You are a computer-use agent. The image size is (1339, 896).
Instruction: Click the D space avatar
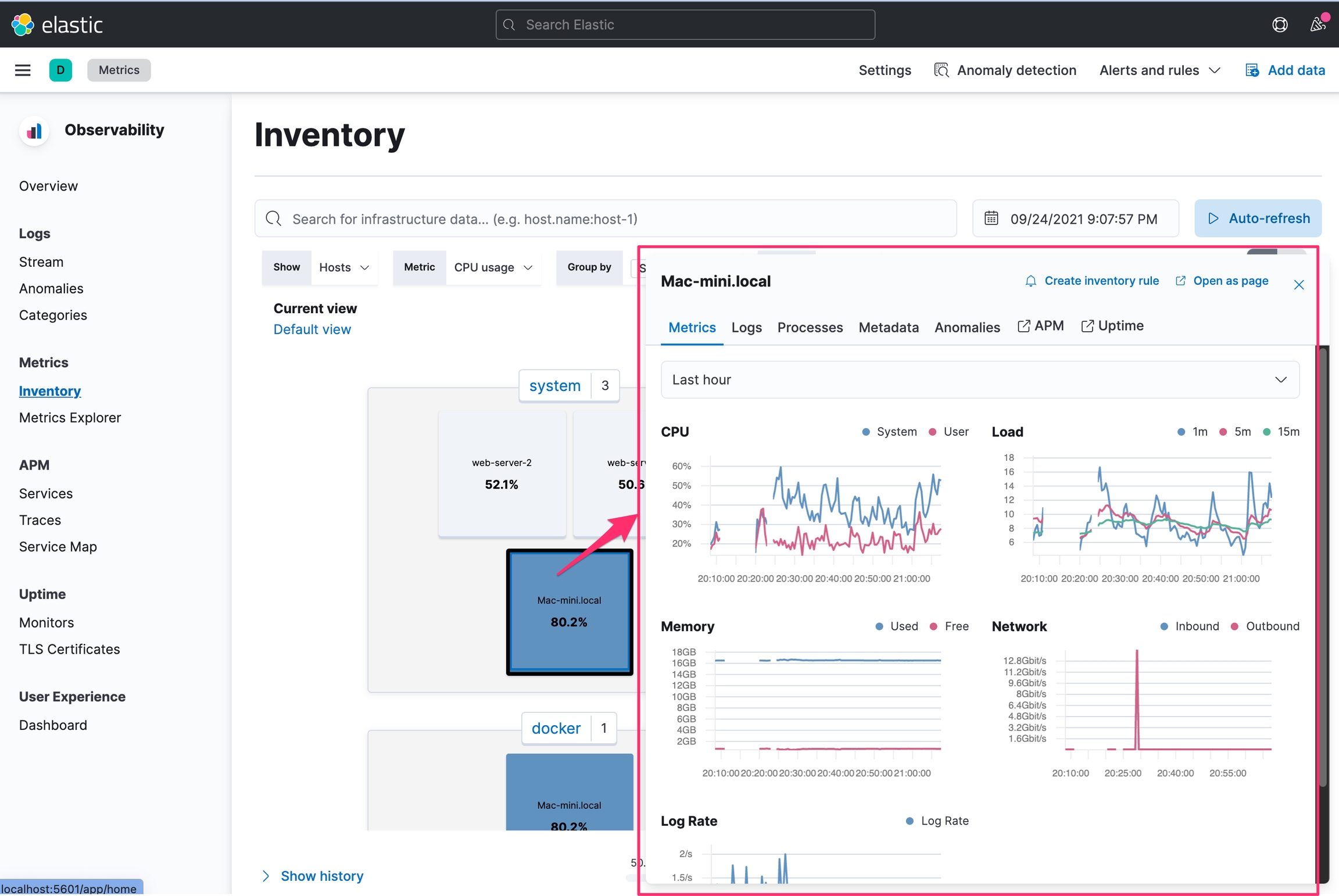60,70
